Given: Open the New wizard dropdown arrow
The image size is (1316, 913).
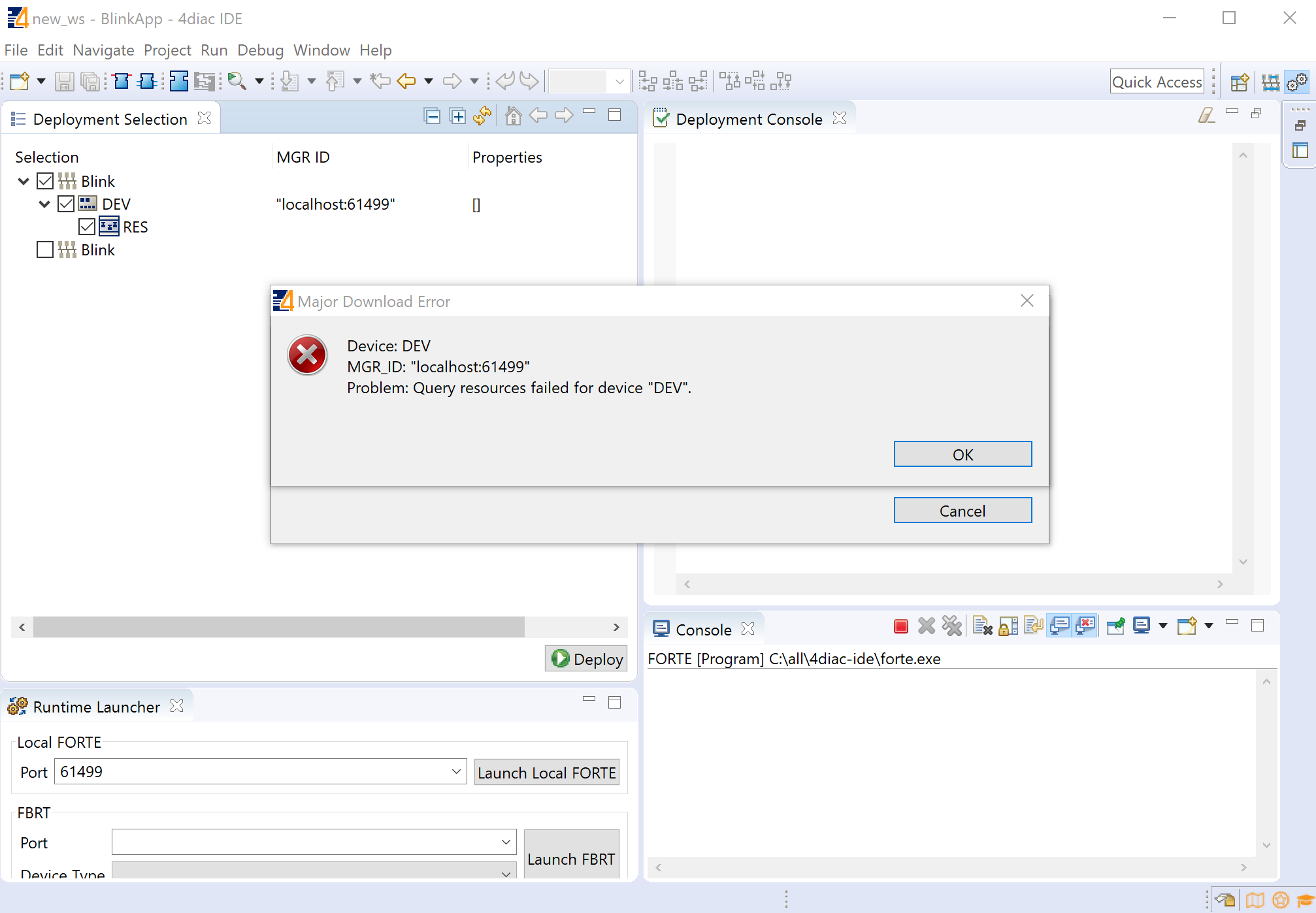Looking at the screenshot, I should [41, 81].
